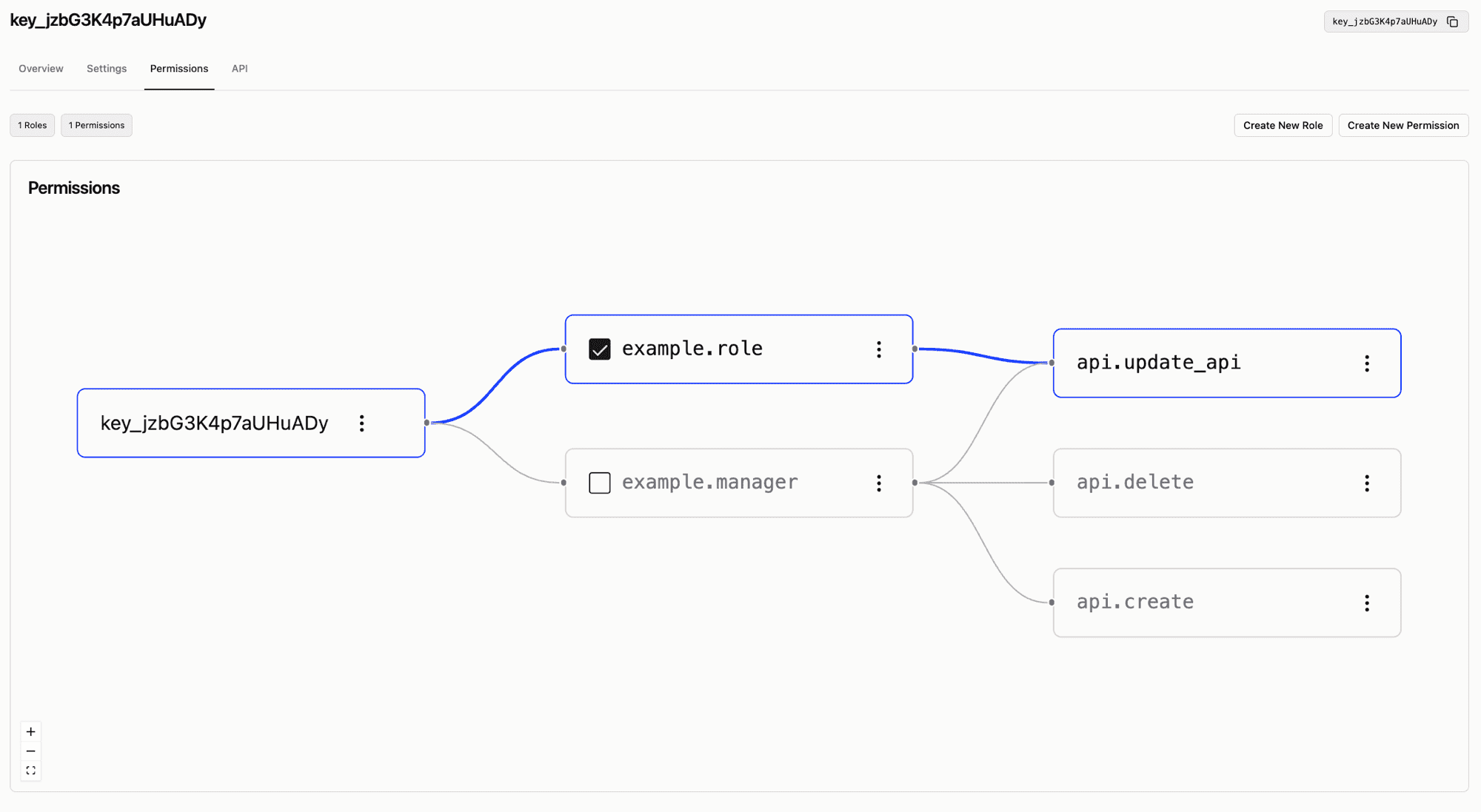Click the Create New Permission button
The width and height of the screenshot is (1481, 812).
[1403, 125]
